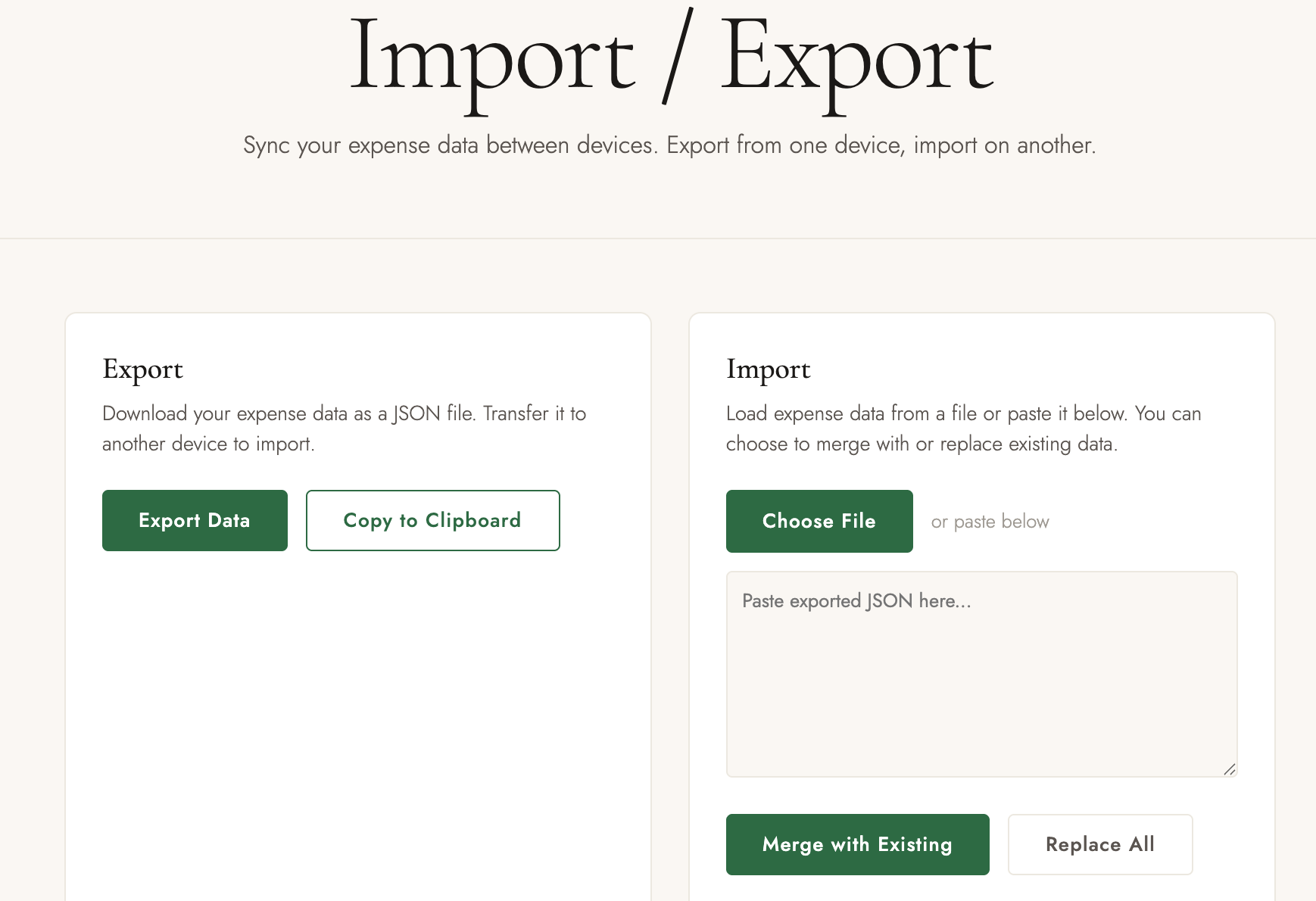Click the Export Data button

coord(195,520)
